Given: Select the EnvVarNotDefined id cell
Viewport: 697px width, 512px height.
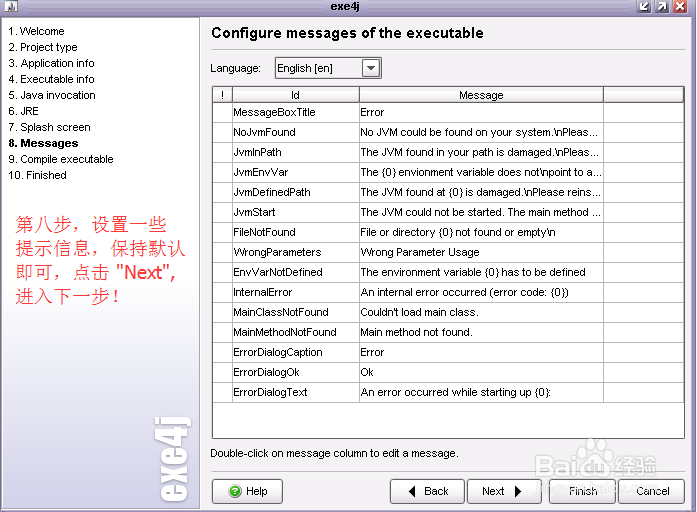Looking at the screenshot, I should [x=296, y=272].
